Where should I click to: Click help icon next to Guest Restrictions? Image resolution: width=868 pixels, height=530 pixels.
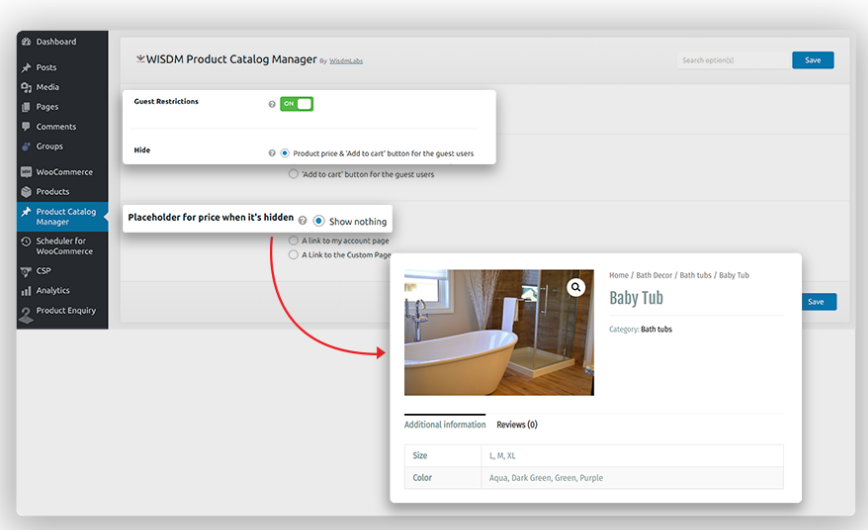pyautogui.click(x=272, y=104)
